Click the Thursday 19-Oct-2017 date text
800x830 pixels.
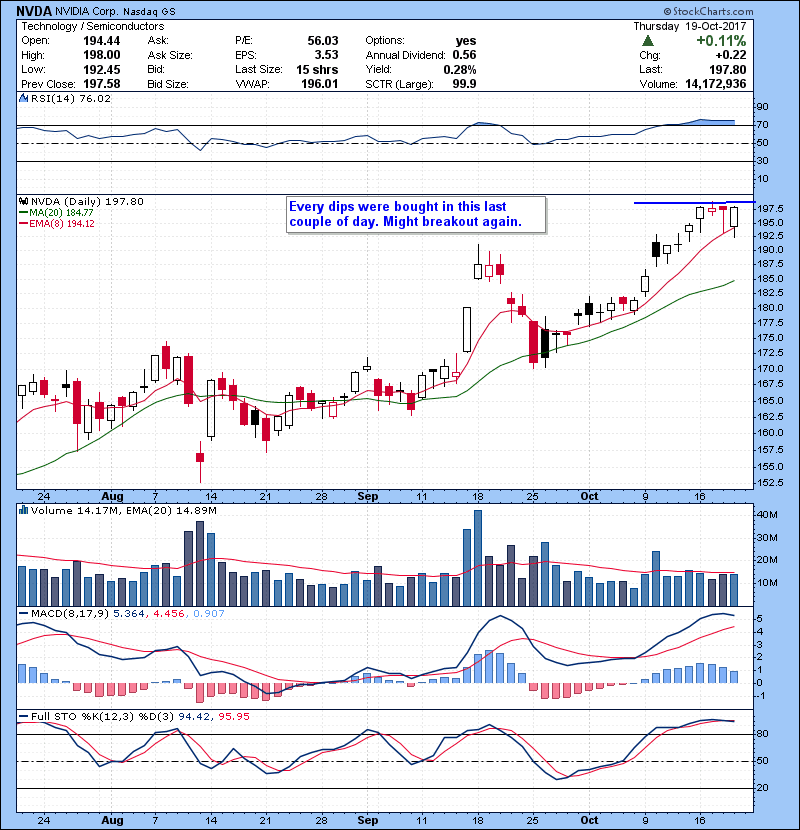(x=714, y=26)
